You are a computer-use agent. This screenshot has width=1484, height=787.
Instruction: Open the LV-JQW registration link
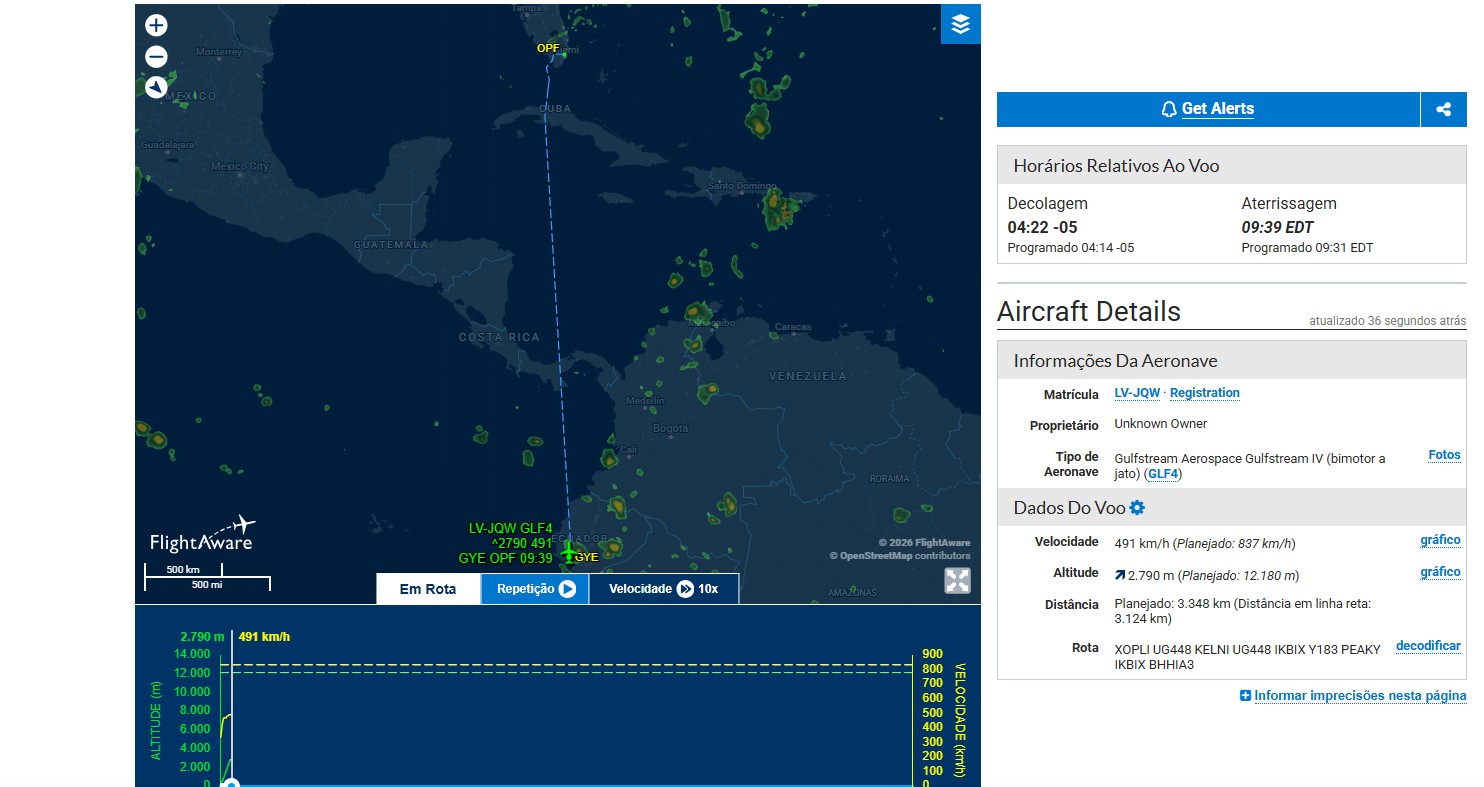(x=1137, y=393)
